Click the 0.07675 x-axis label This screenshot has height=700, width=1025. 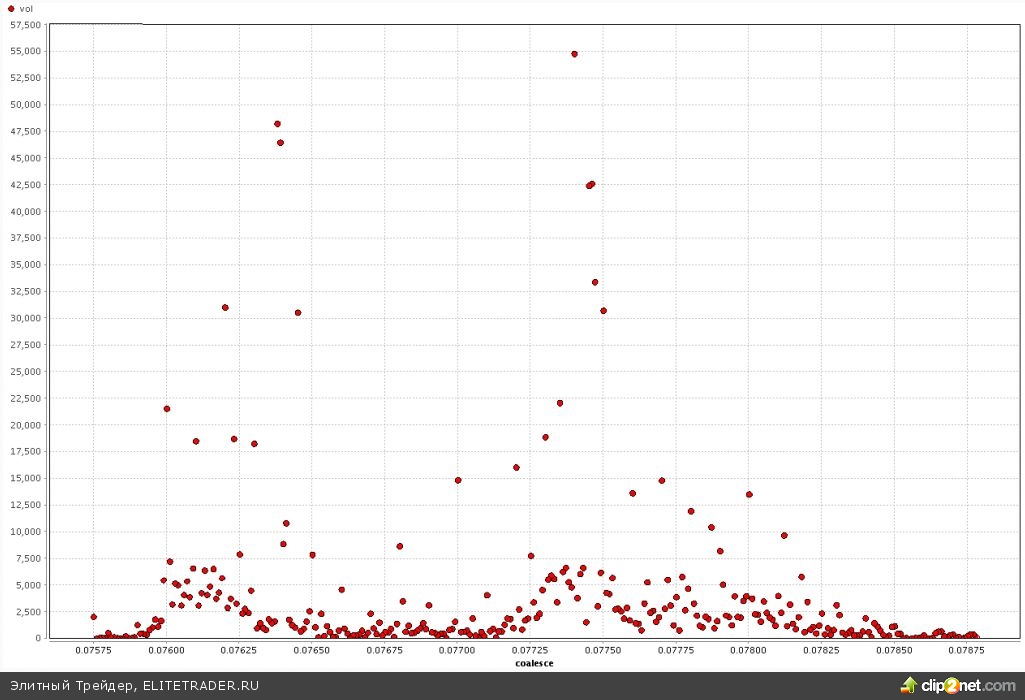(384, 650)
